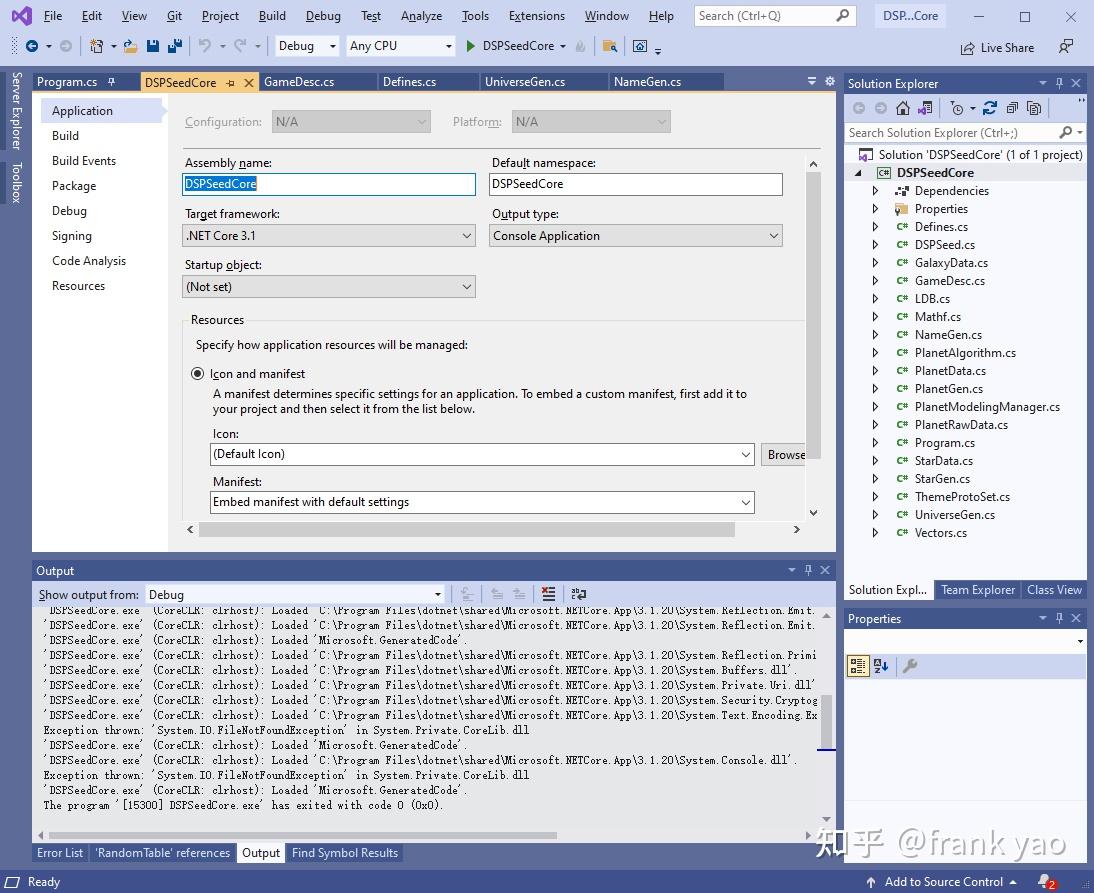Open the Any CPU platform dropdown
Image resolution: width=1094 pixels, height=893 pixels.
(x=400, y=46)
